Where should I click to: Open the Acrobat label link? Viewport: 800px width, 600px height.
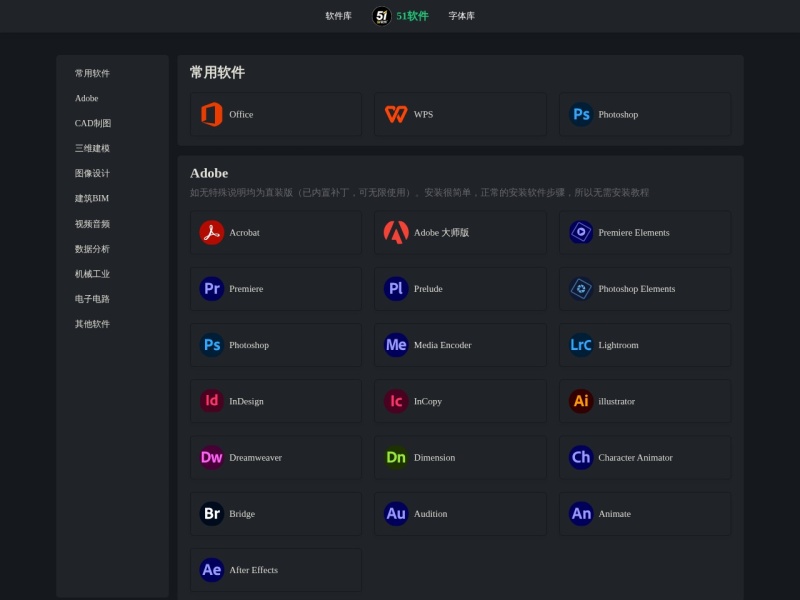pos(244,233)
